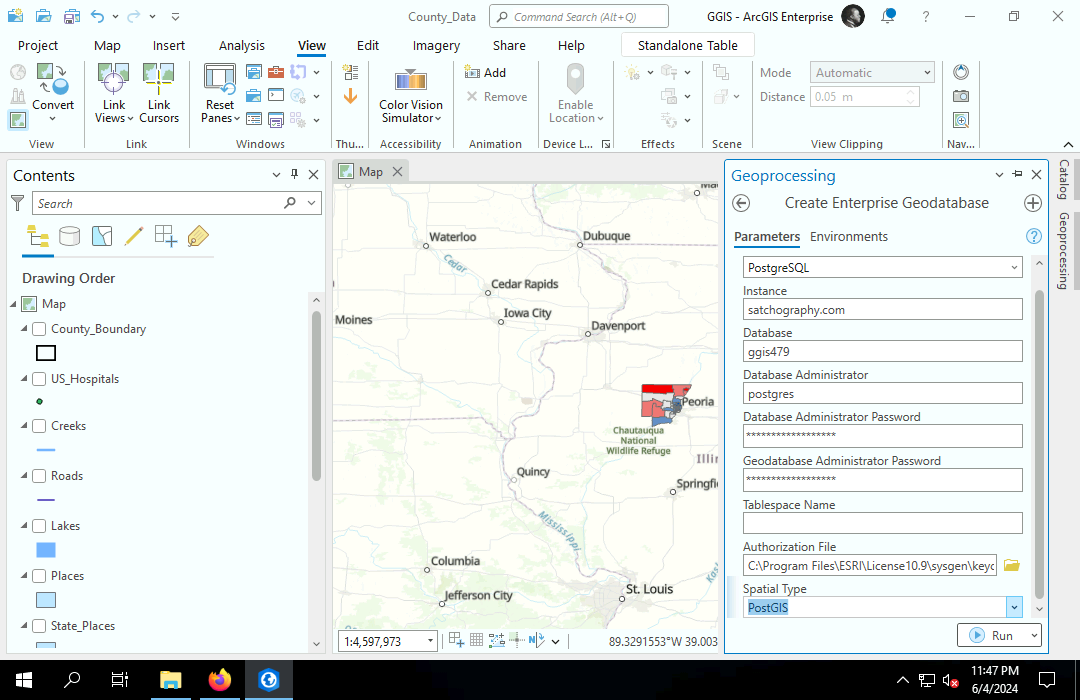Click the Reset Panes icon
The height and width of the screenshot is (700, 1080).
[x=219, y=80]
